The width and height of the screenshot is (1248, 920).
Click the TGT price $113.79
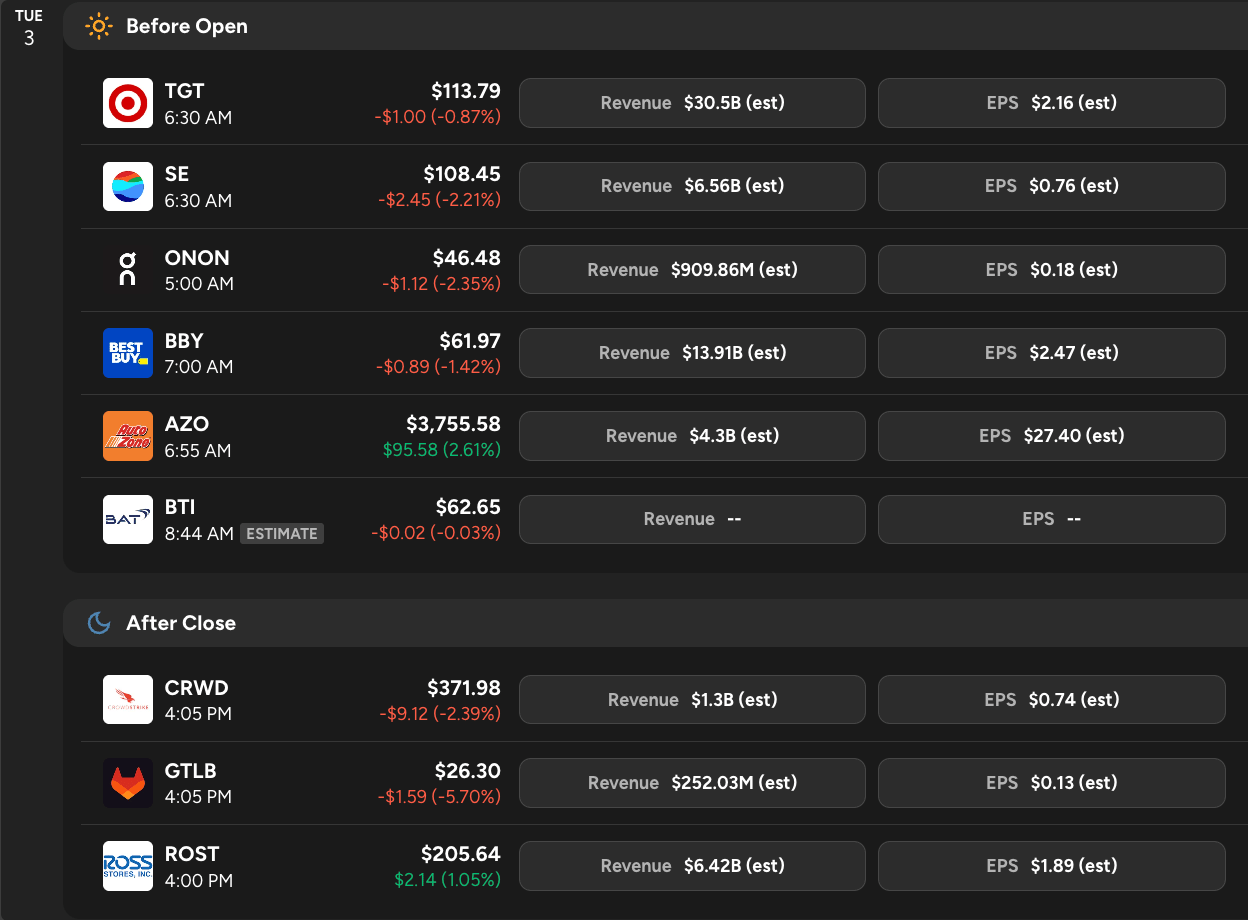(466, 91)
